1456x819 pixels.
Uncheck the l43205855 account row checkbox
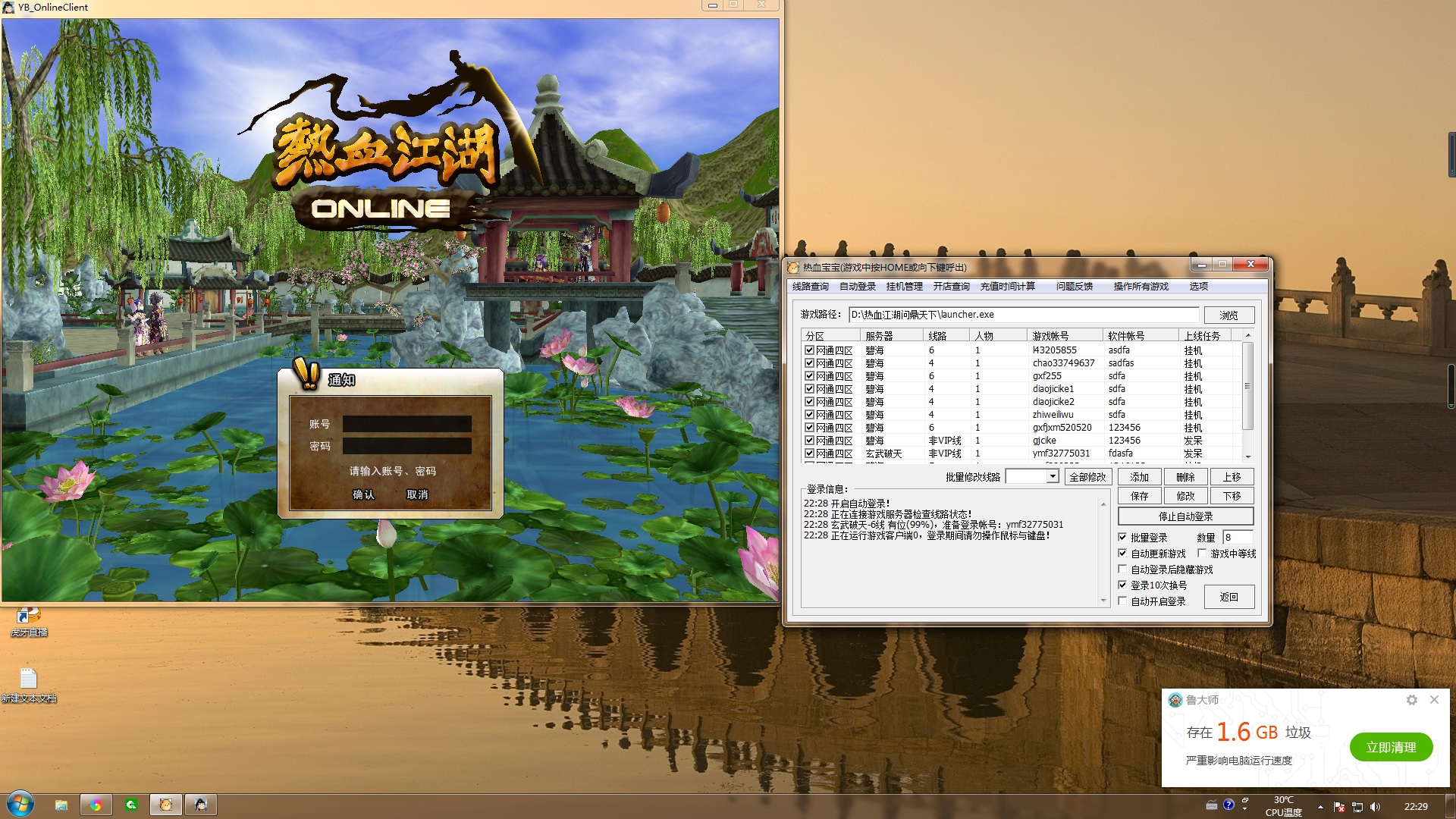point(809,350)
